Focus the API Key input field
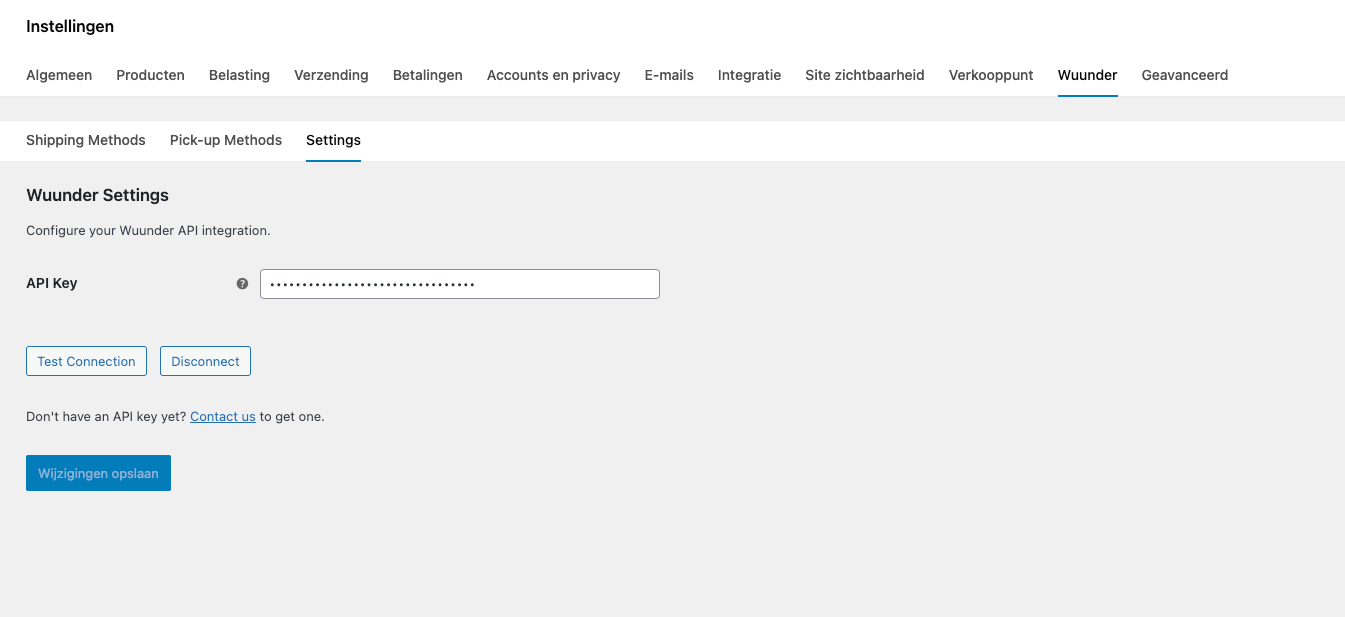The width and height of the screenshot is (1345, 617). (460, 284)
